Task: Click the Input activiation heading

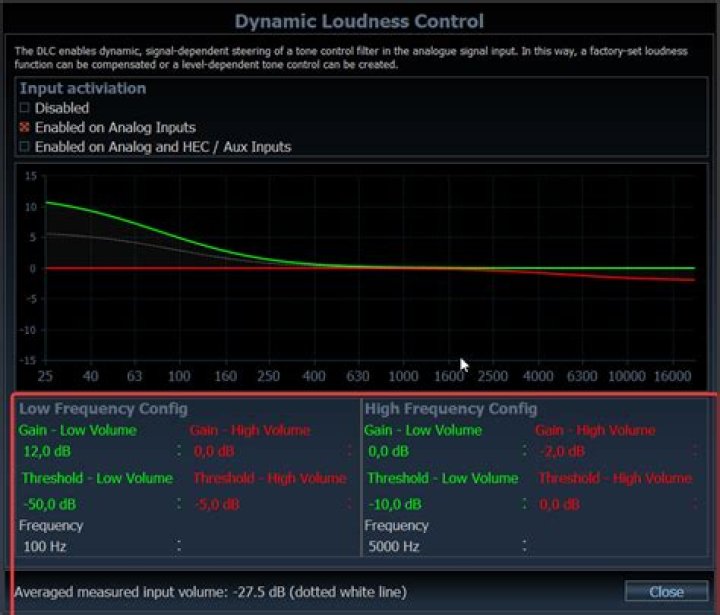Action: tap(83, 88)
